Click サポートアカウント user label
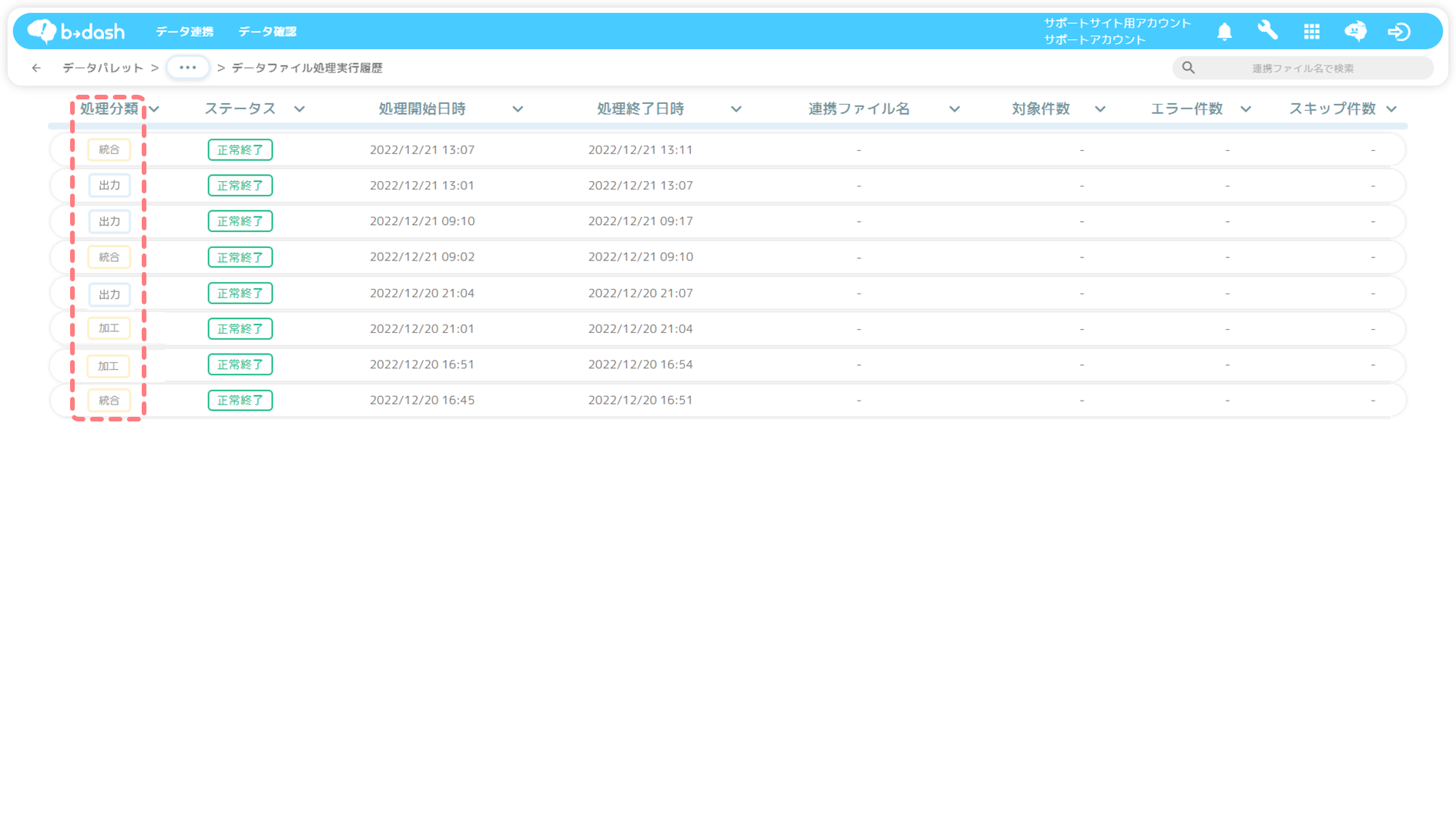This screenshot has height=819, width=1456. click(x=1095, y=39)
